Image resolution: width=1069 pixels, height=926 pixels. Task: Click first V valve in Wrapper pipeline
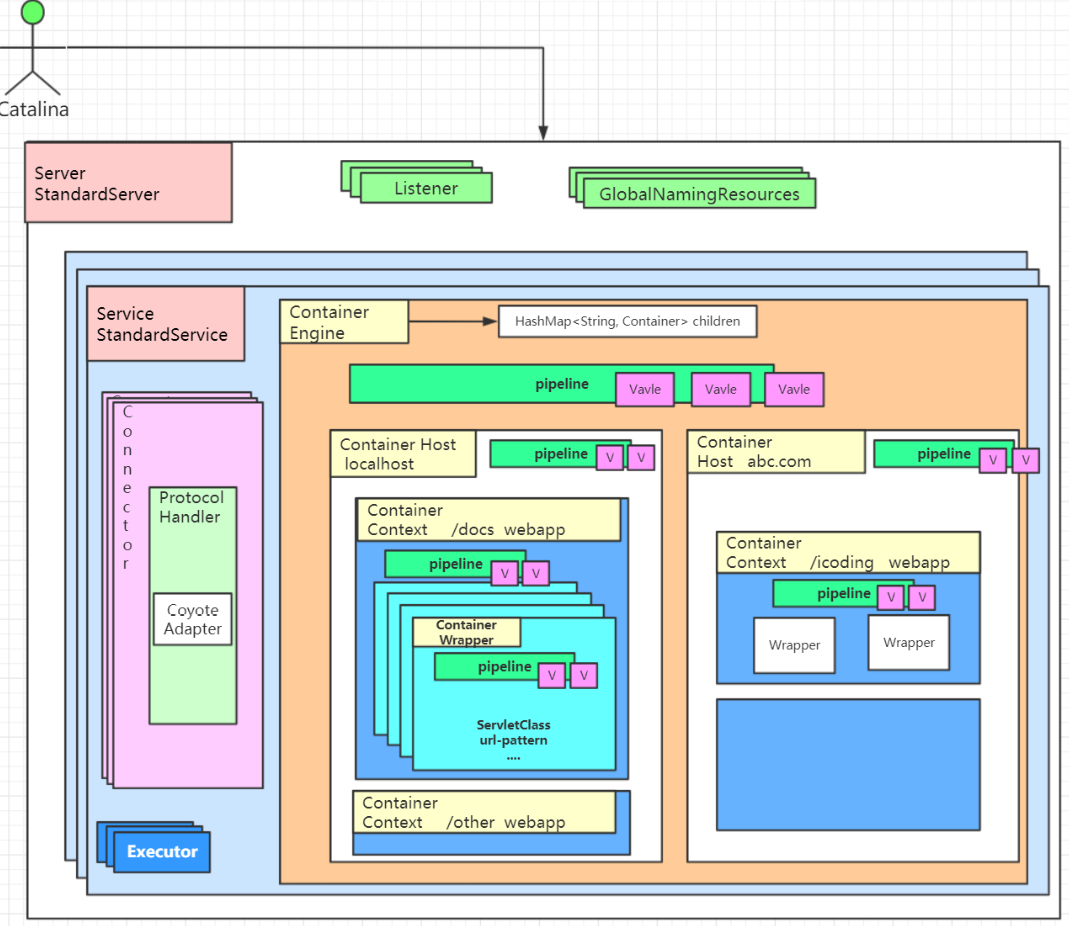click(x=552, y=676)
